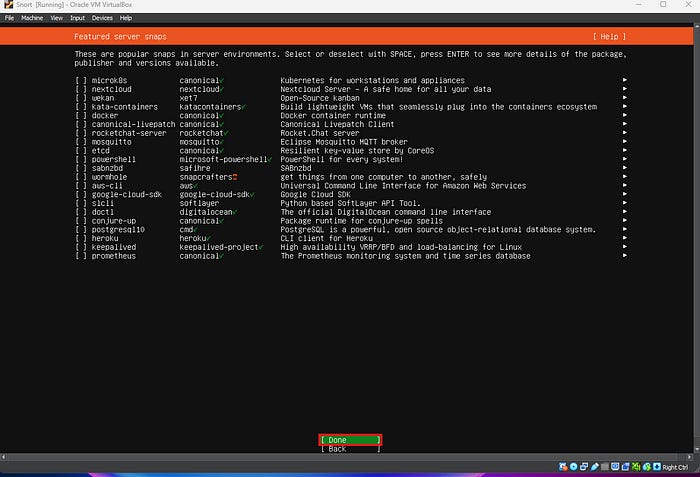The width and height of the screenshot is (700, 477).
Task: Click the vertical scrollbar down arrow
Action: [696, 450]
